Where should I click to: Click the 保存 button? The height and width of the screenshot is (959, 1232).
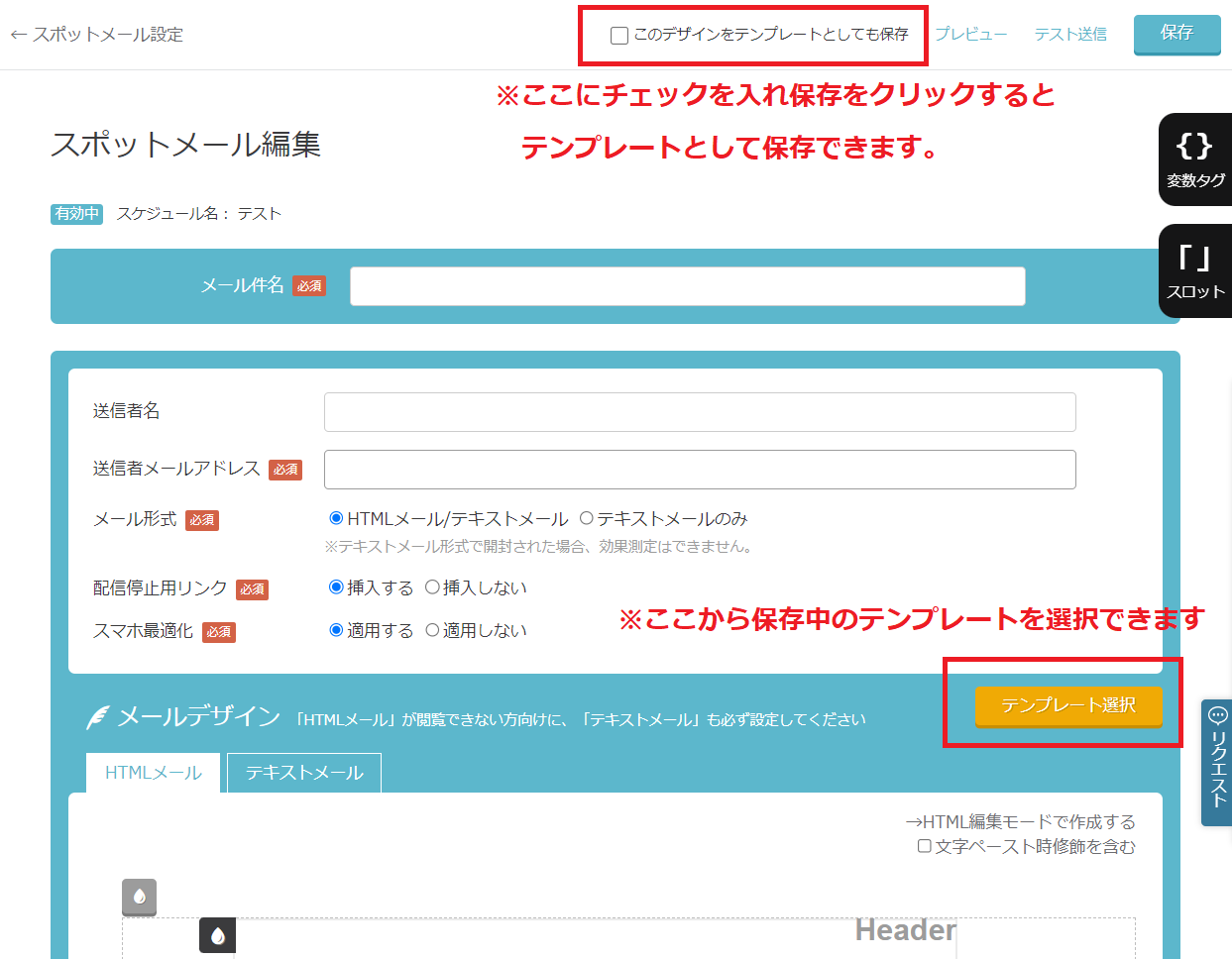1176,34
